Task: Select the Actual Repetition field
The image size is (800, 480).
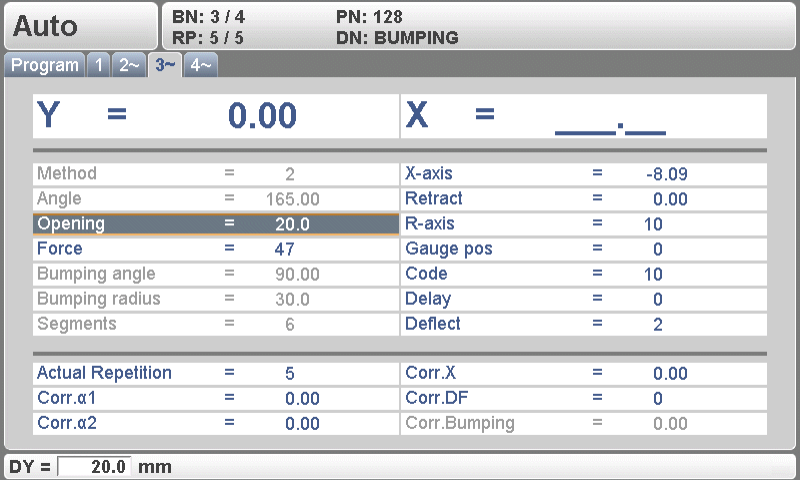Action: (289, 373)
